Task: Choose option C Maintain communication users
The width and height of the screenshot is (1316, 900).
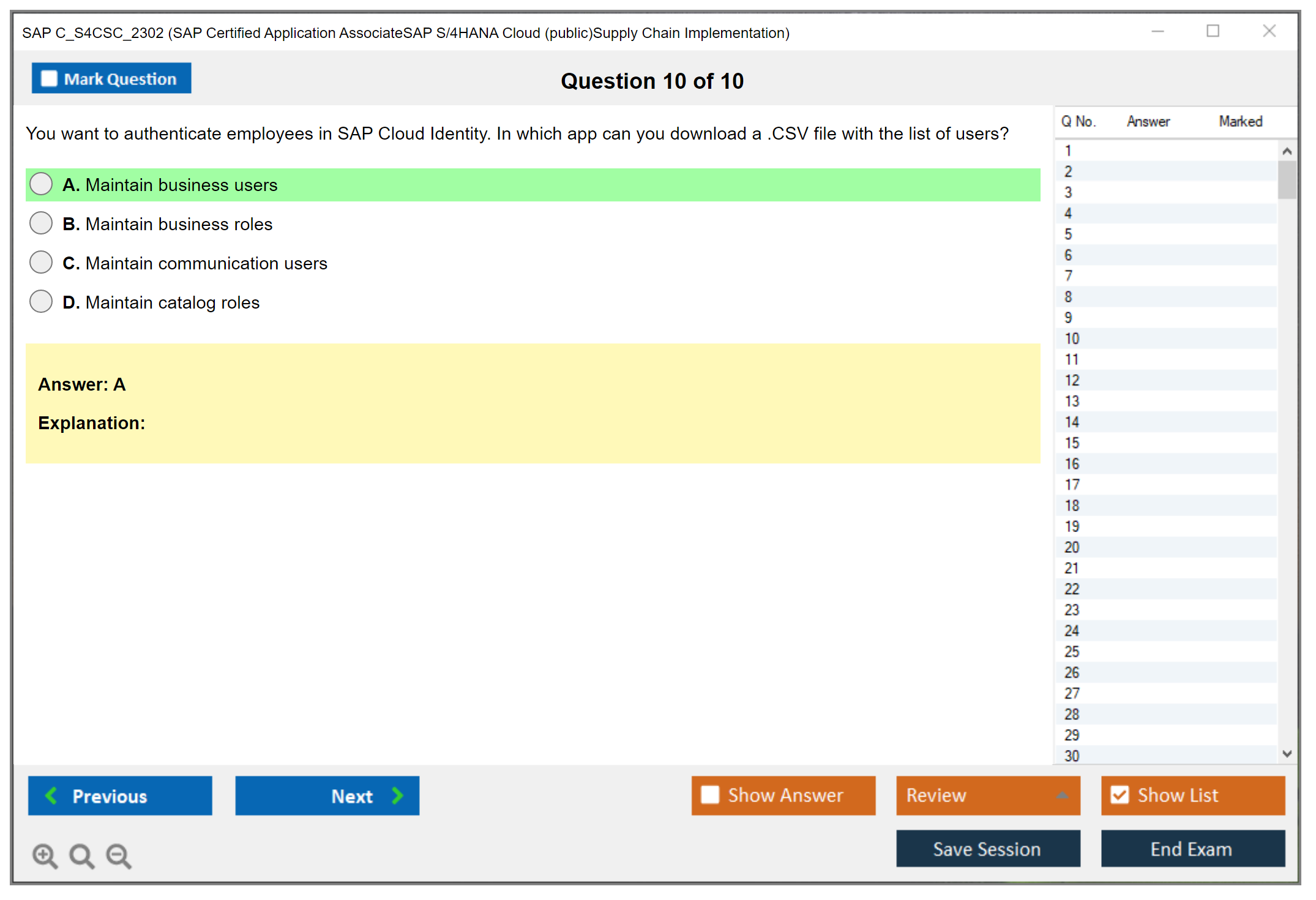Action: 41,263
